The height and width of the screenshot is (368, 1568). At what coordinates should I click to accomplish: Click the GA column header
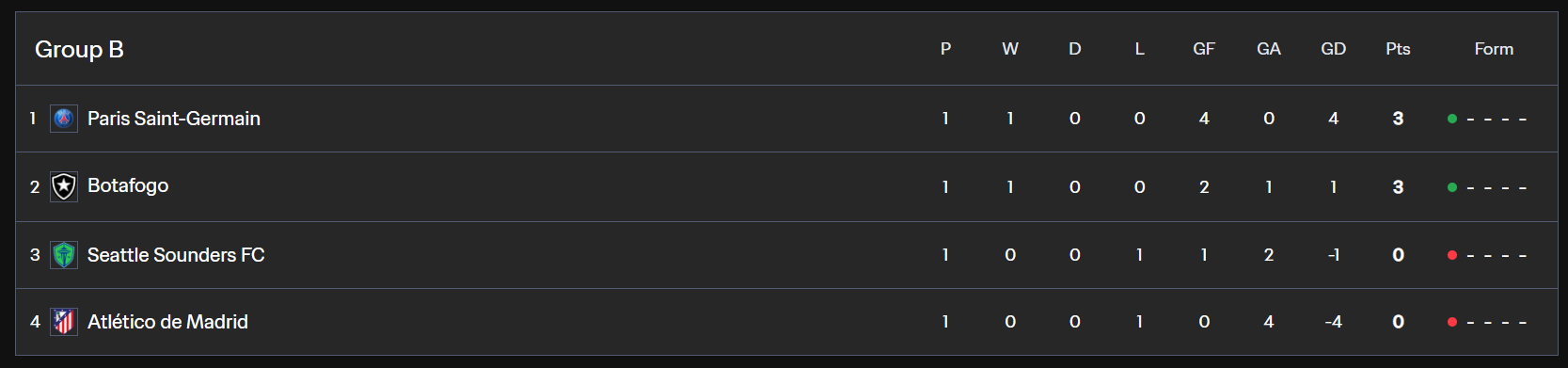coord(1269,49)
